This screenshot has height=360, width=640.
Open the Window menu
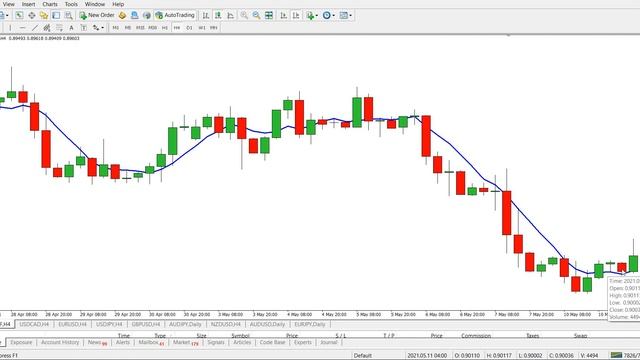pos(95,4)
